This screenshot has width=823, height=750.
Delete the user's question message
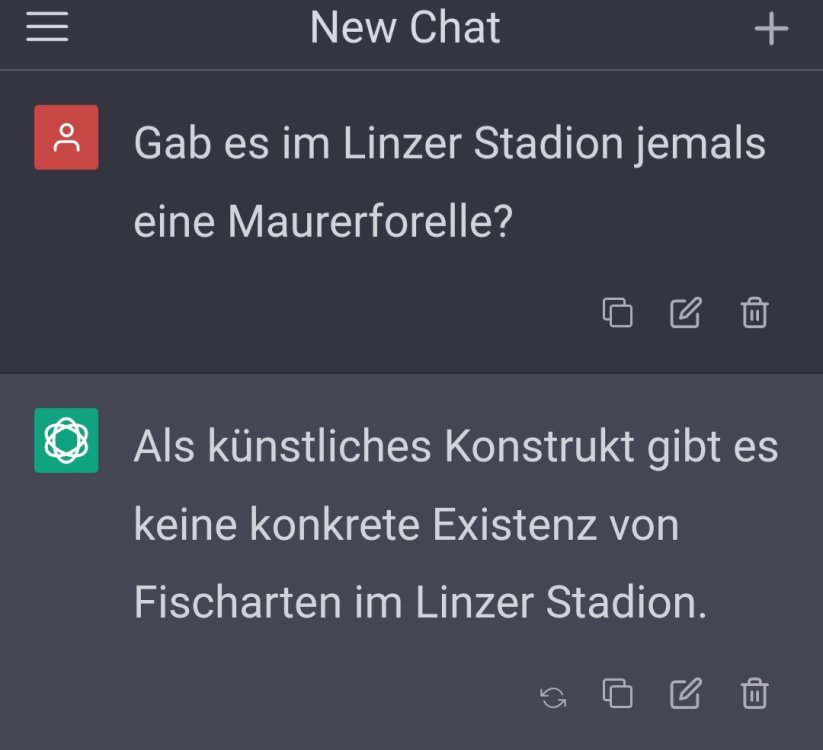point(754,313)
